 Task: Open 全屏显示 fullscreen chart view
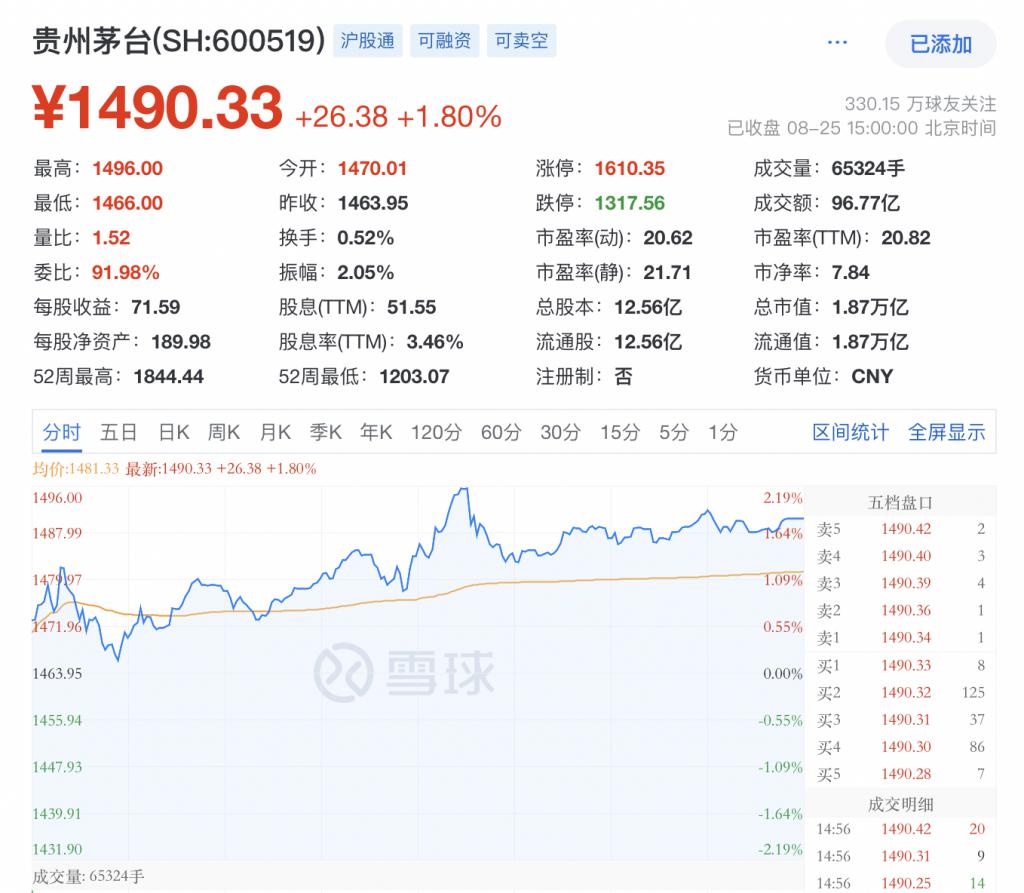click(946, 432)
